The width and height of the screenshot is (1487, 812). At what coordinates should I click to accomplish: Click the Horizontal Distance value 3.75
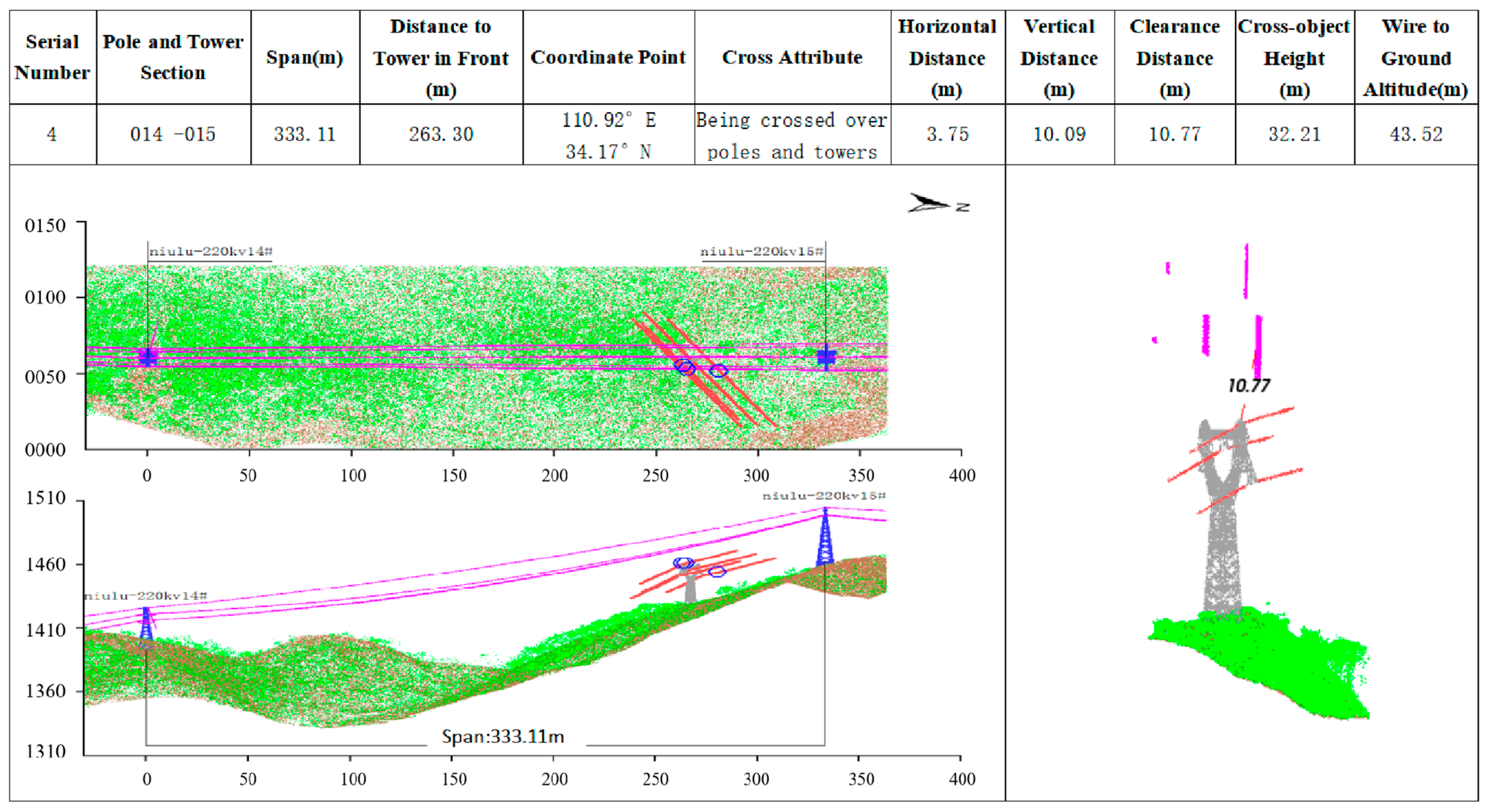coord(947,134)
